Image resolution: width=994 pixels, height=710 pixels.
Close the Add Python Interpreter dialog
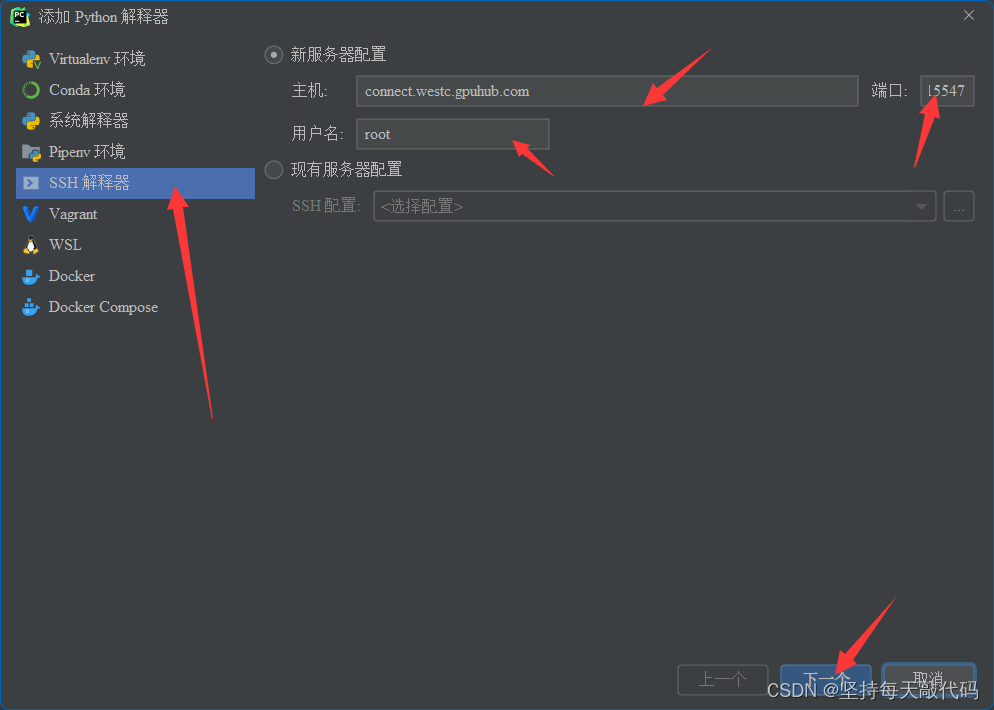969,16
